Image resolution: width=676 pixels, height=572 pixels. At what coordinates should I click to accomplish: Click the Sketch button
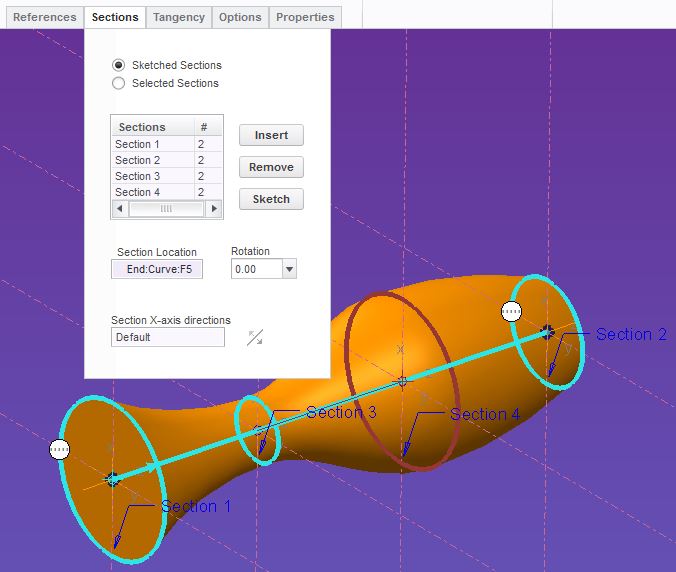(271, 199)
